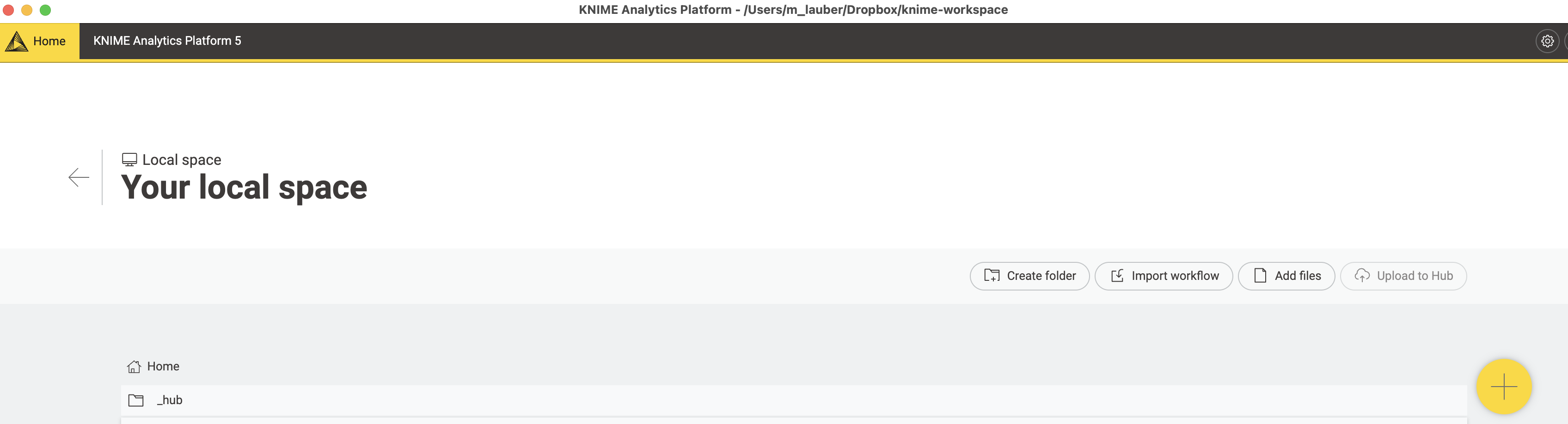Maximize window with the green button
The height and width of the screenshot is (424, 1568).
click(45, 10)
